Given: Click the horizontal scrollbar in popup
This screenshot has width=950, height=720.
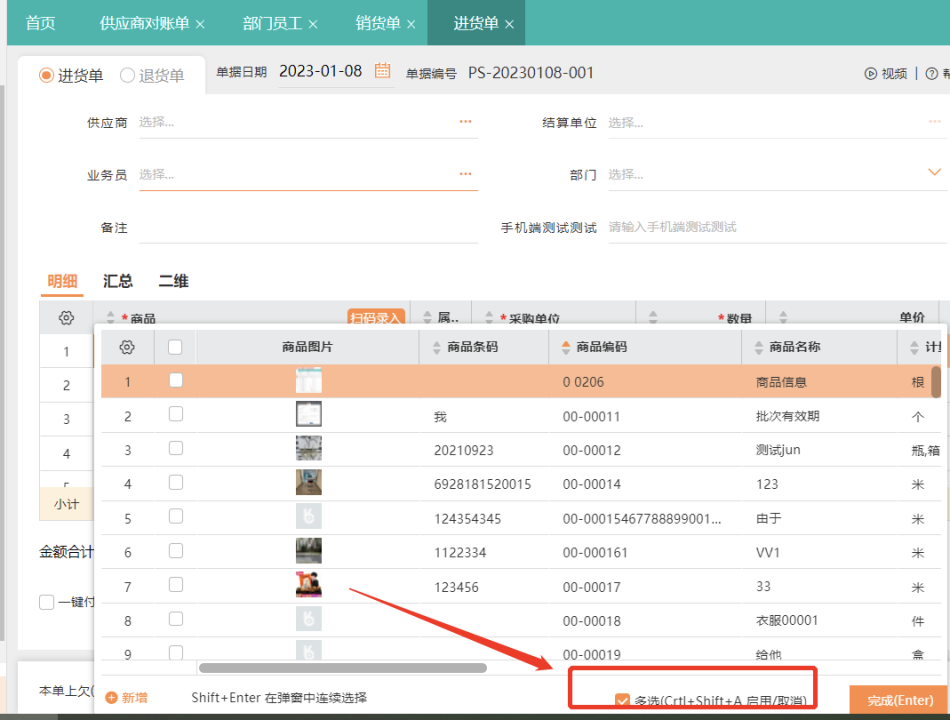Looking at the screenshot, I should tap(342, 667).
